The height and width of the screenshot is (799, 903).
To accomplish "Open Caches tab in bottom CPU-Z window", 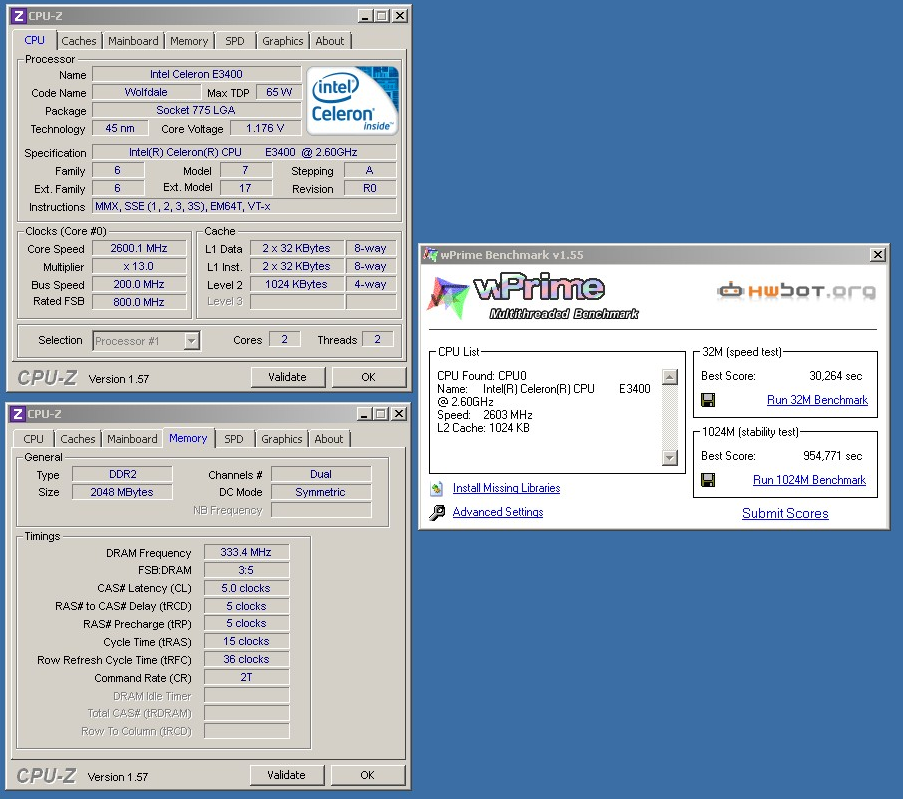I will point(78,439).
